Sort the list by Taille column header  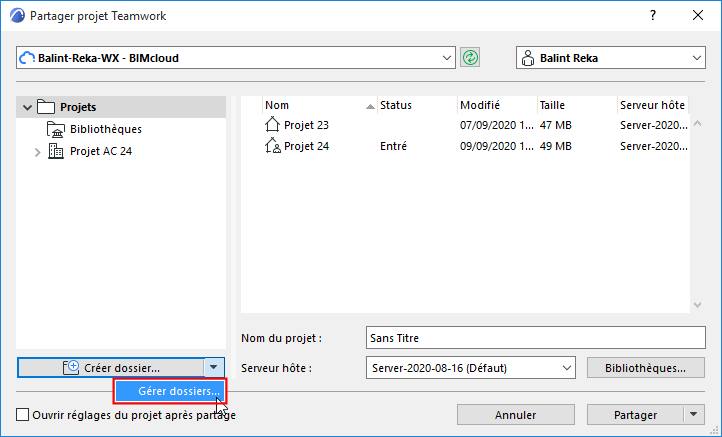(x=577, y=105)
